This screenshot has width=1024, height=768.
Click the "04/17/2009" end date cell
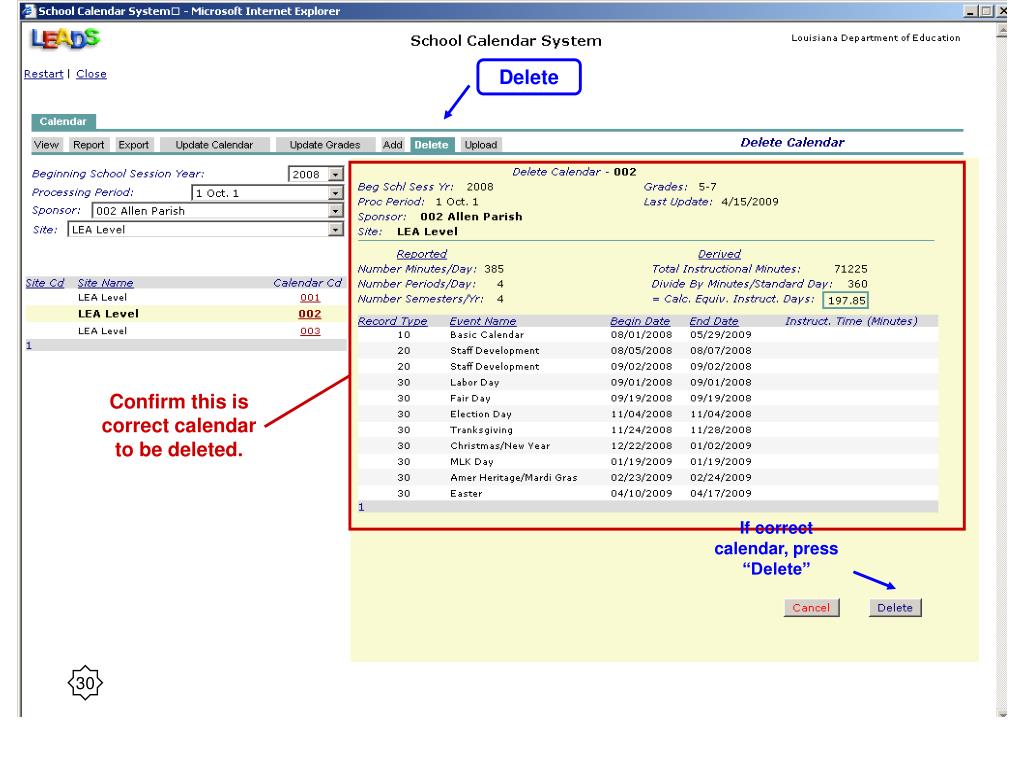[x=721, y=494]
